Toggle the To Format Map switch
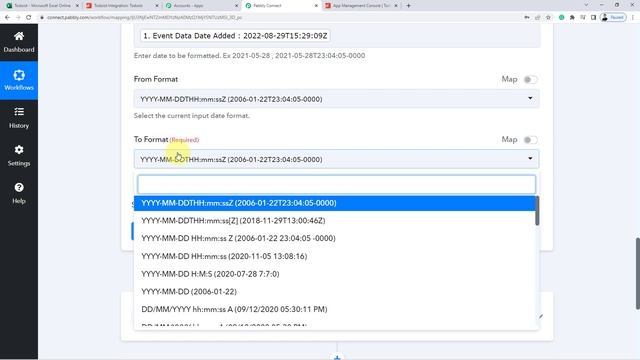 (531, 140)
